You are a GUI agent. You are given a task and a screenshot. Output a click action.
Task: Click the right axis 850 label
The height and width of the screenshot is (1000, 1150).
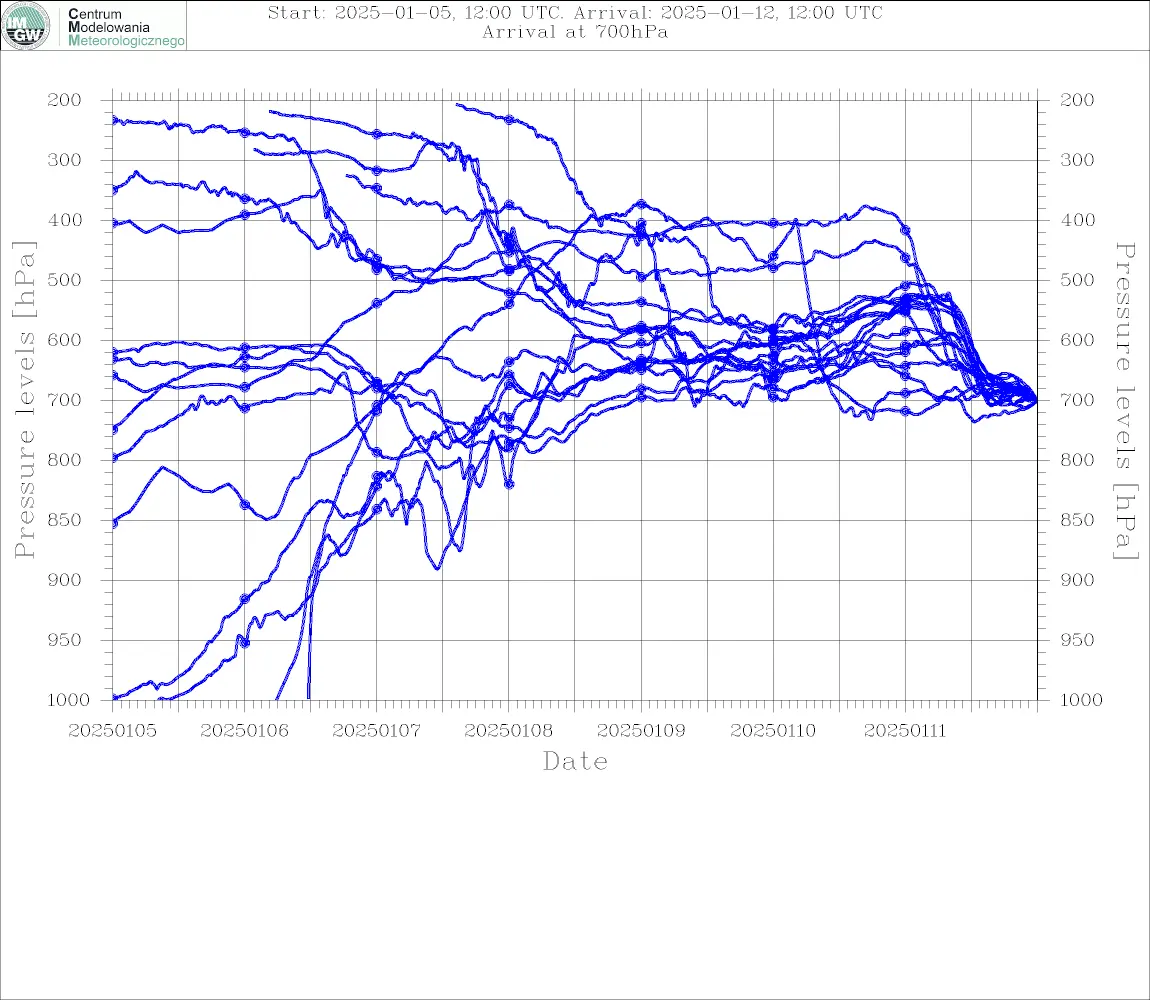(1077, 520)
